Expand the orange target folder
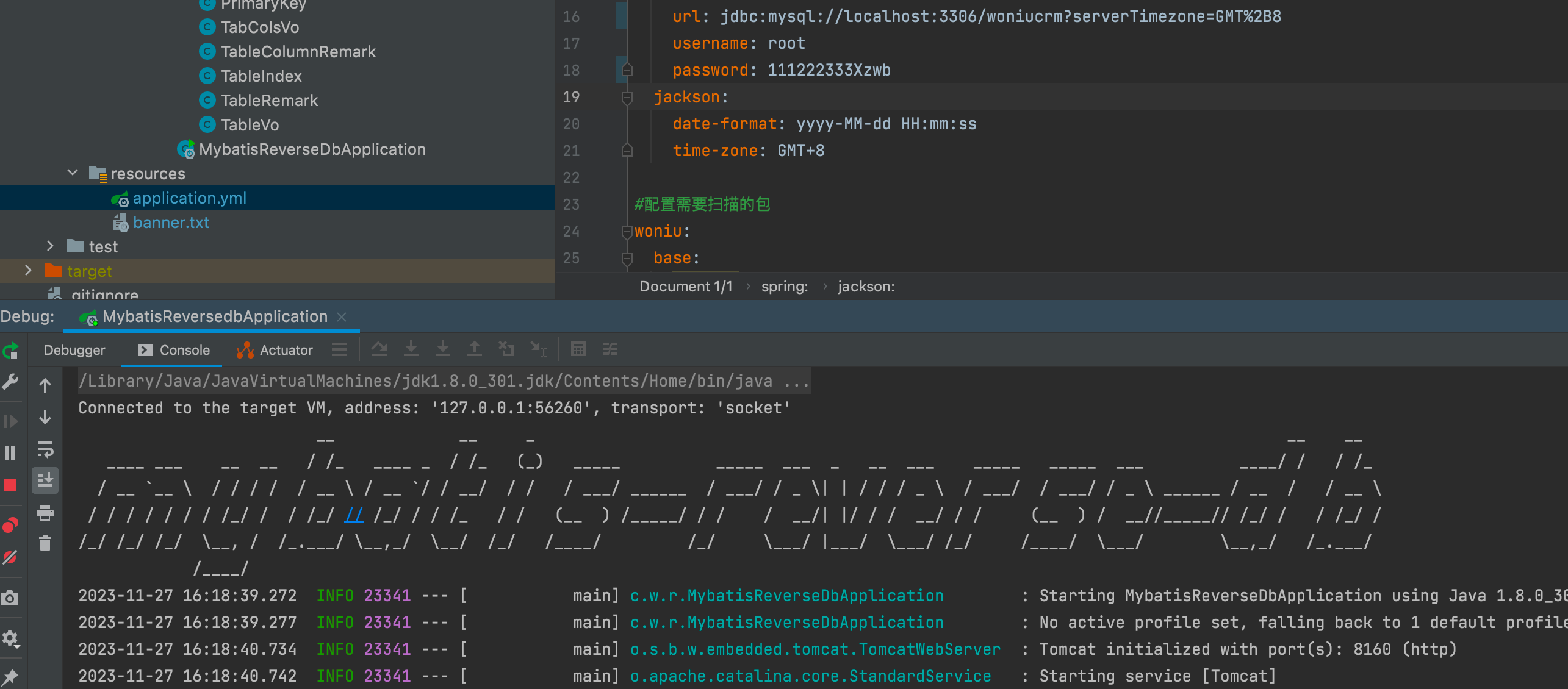This screenshot has width=1568, height=689. (28, 271)
